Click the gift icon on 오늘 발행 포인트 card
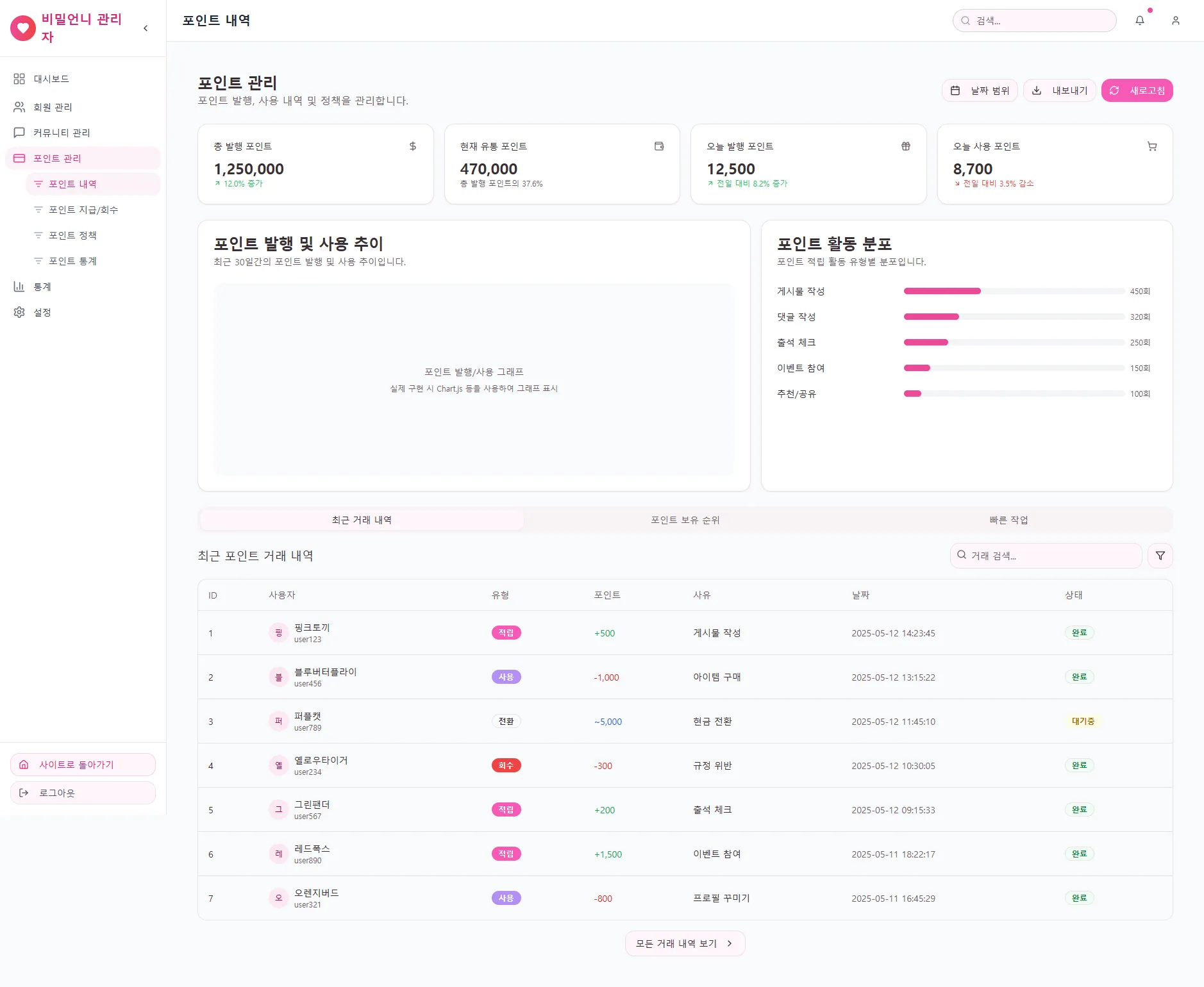 point(906,146)
